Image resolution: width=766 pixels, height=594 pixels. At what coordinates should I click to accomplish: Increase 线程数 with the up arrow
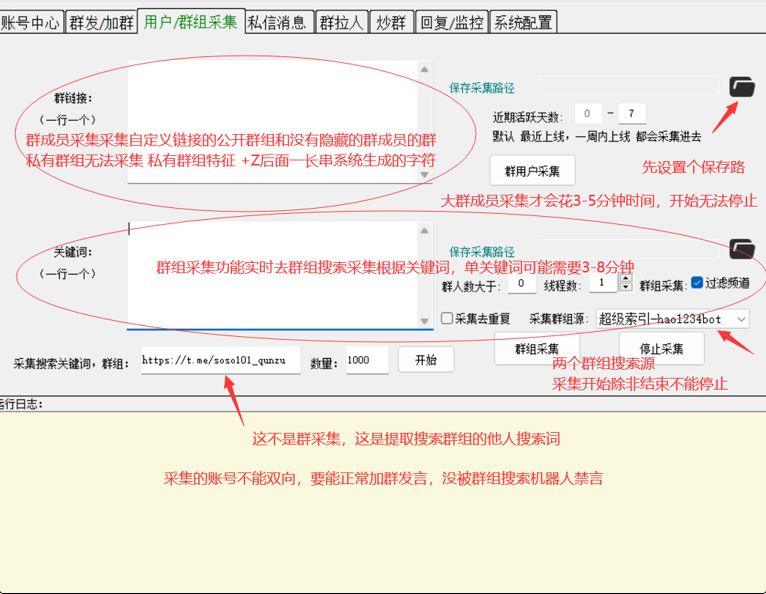[626, 279]
